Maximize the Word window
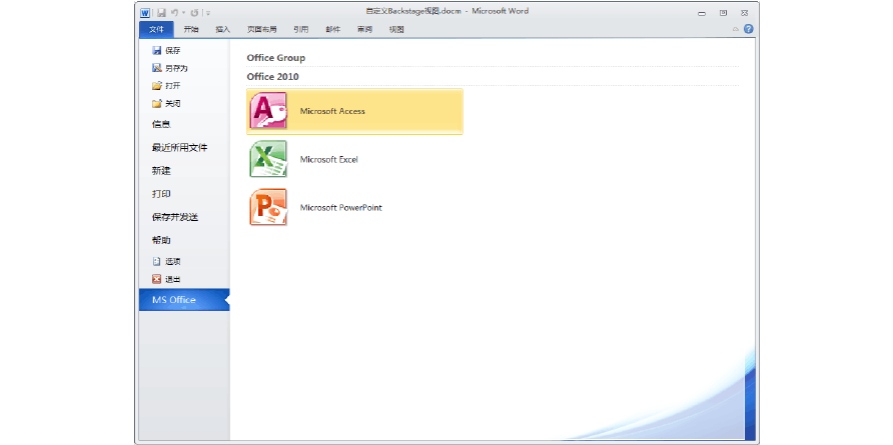 coord(723,13)
